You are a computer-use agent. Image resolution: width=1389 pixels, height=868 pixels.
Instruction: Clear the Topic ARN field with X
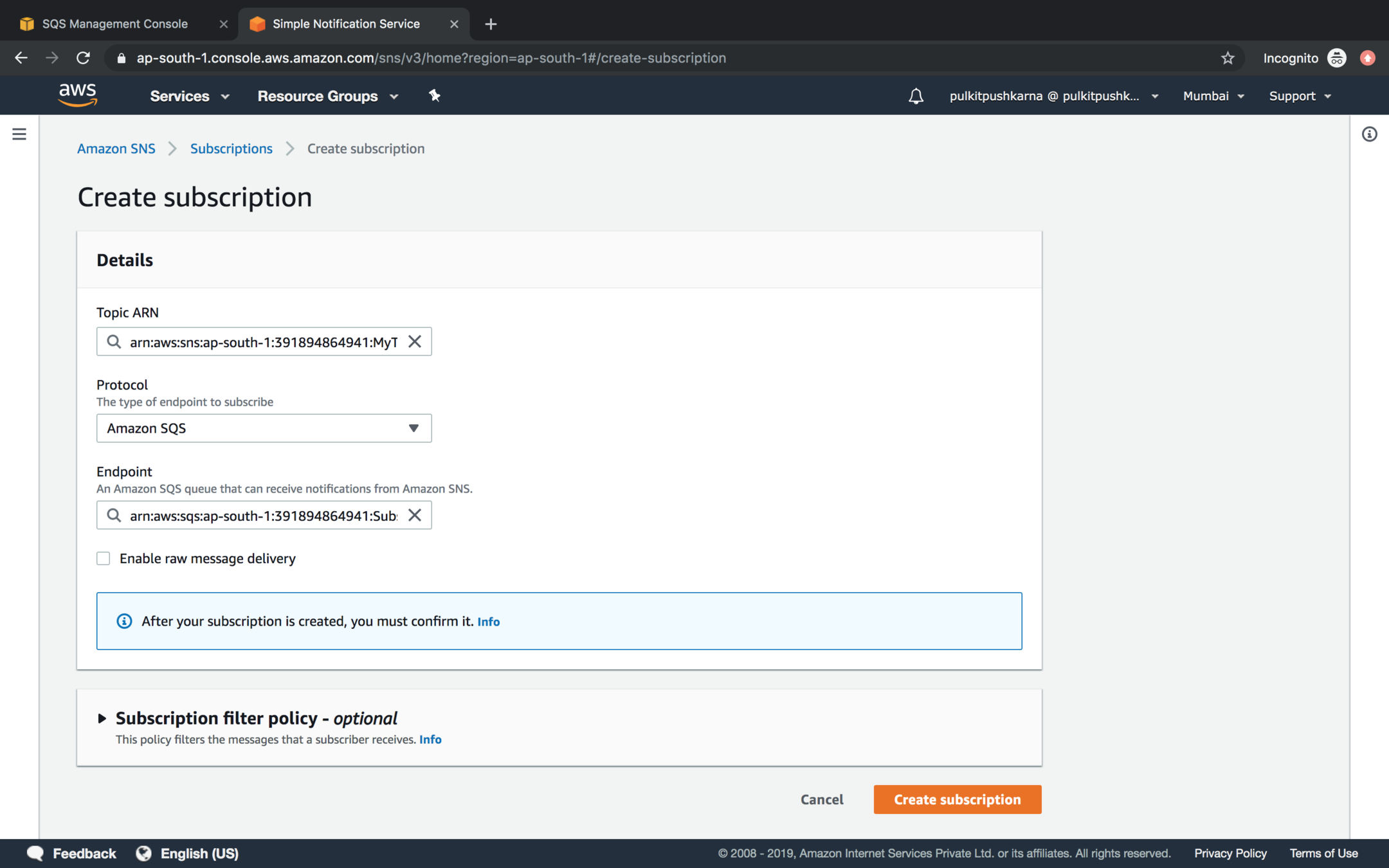(x=415, y=341)
